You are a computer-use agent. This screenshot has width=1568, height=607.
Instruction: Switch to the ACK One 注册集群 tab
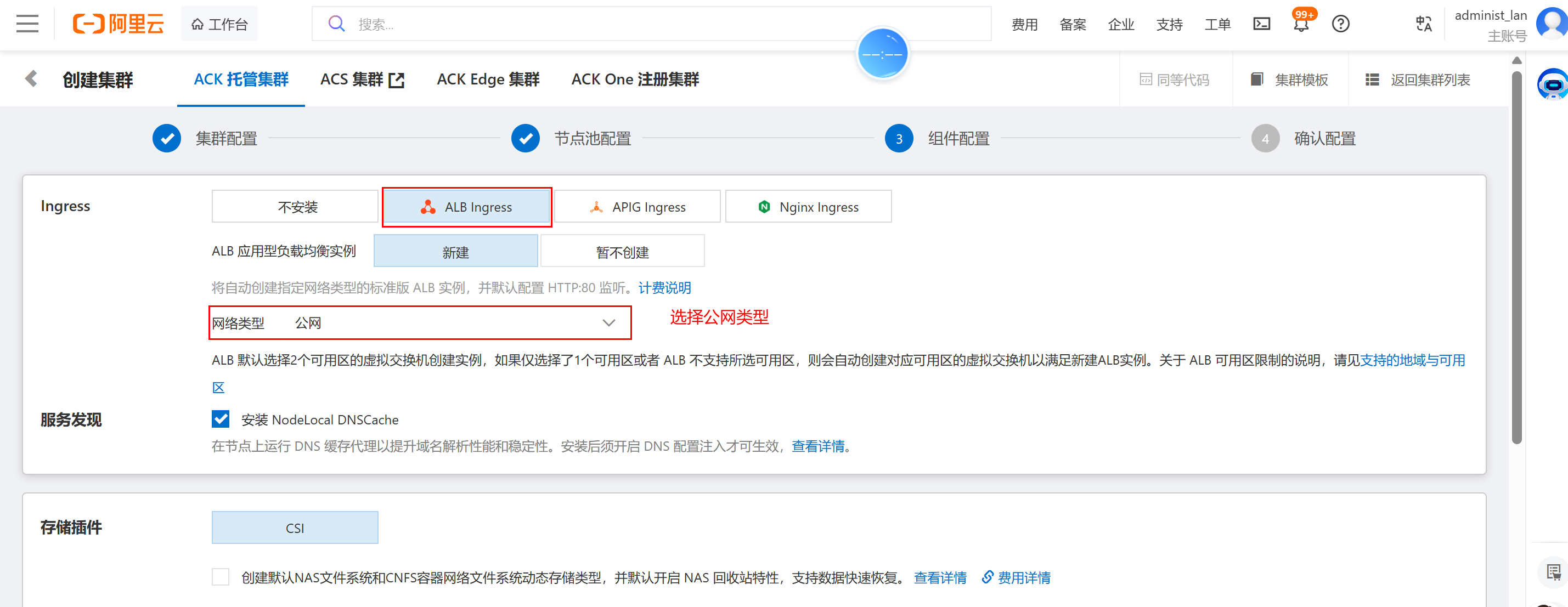pos(635,80)
